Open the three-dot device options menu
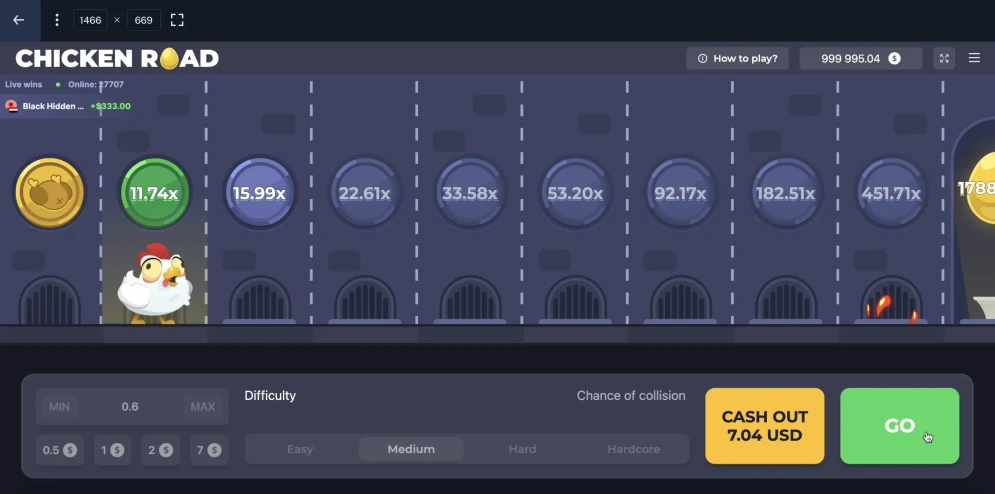Screen dimensions: 995x494 57,20
